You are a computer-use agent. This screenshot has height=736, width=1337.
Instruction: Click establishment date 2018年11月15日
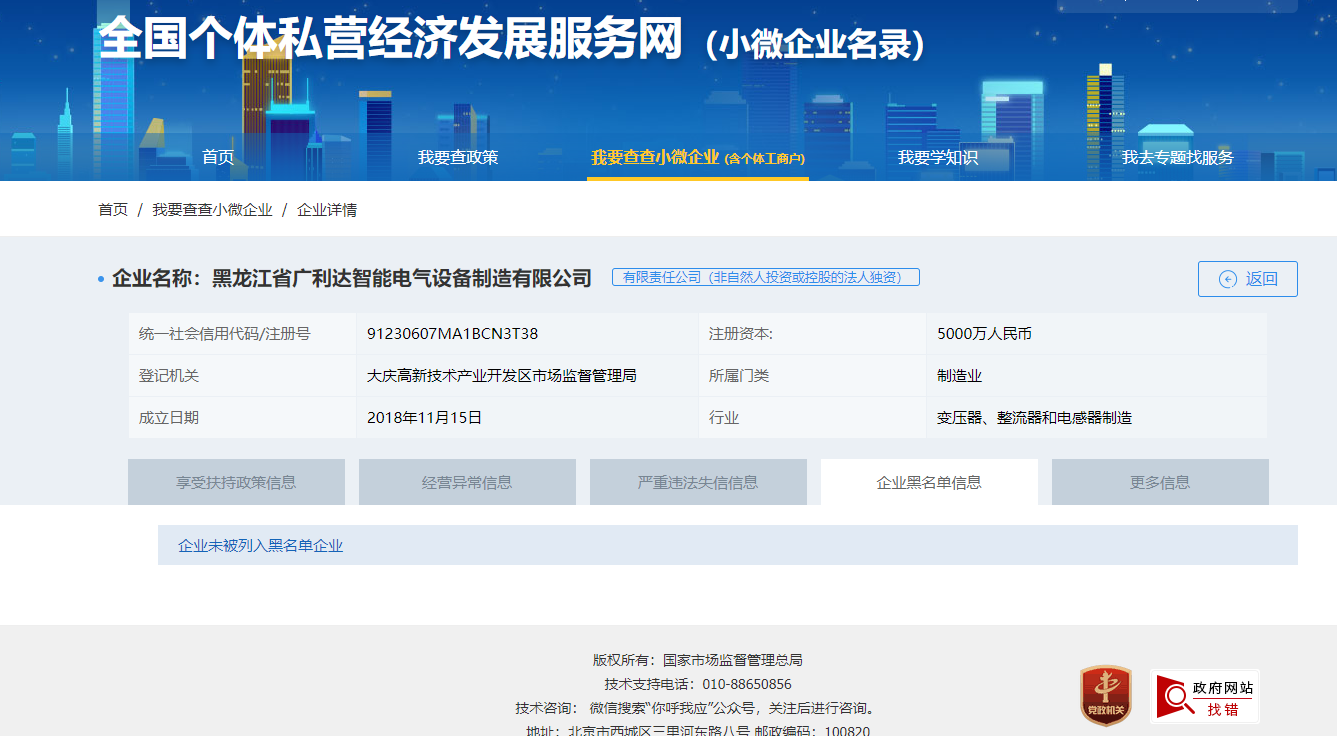pyautogui.click(x=424, y=418)
